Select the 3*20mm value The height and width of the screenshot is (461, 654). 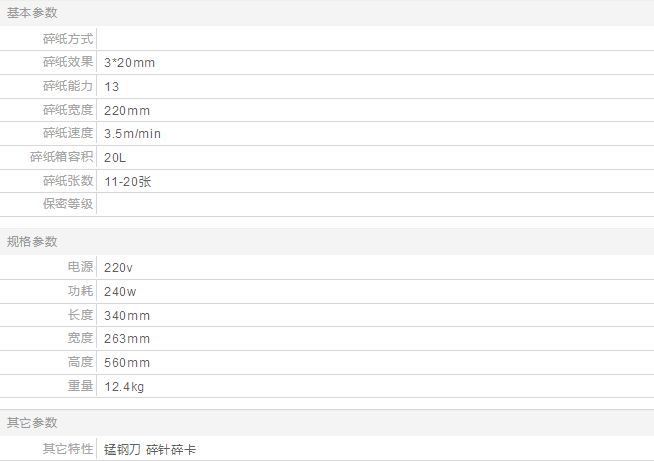point(129,63)
